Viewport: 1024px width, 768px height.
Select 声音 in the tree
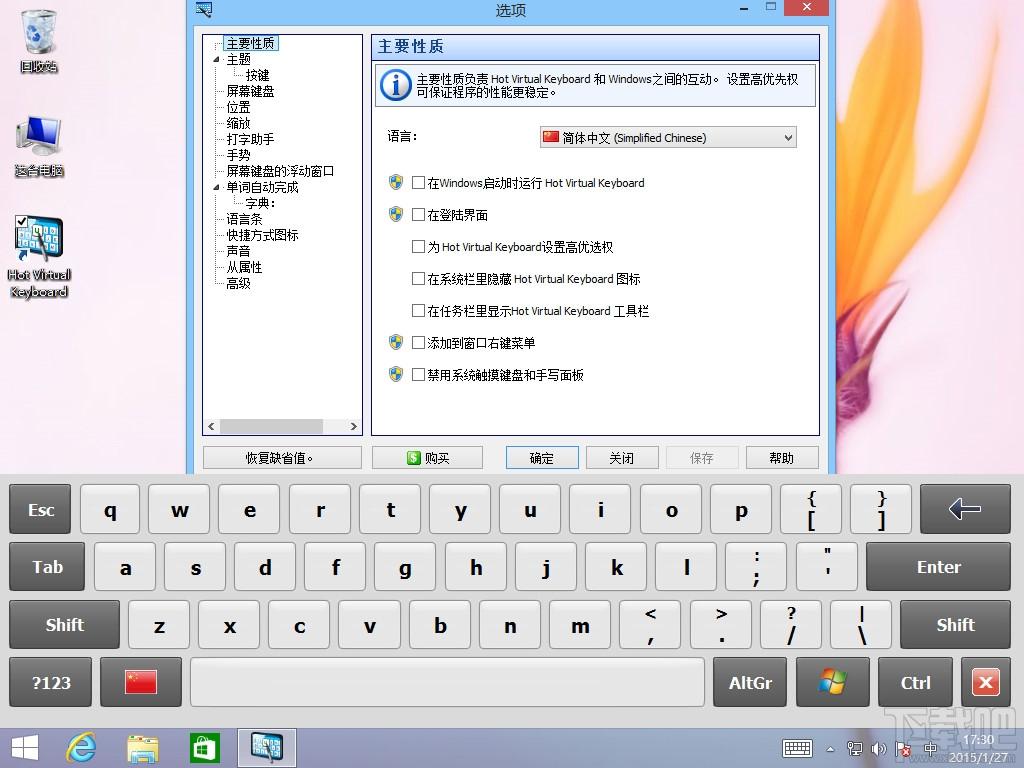click(x=238, y=251)
